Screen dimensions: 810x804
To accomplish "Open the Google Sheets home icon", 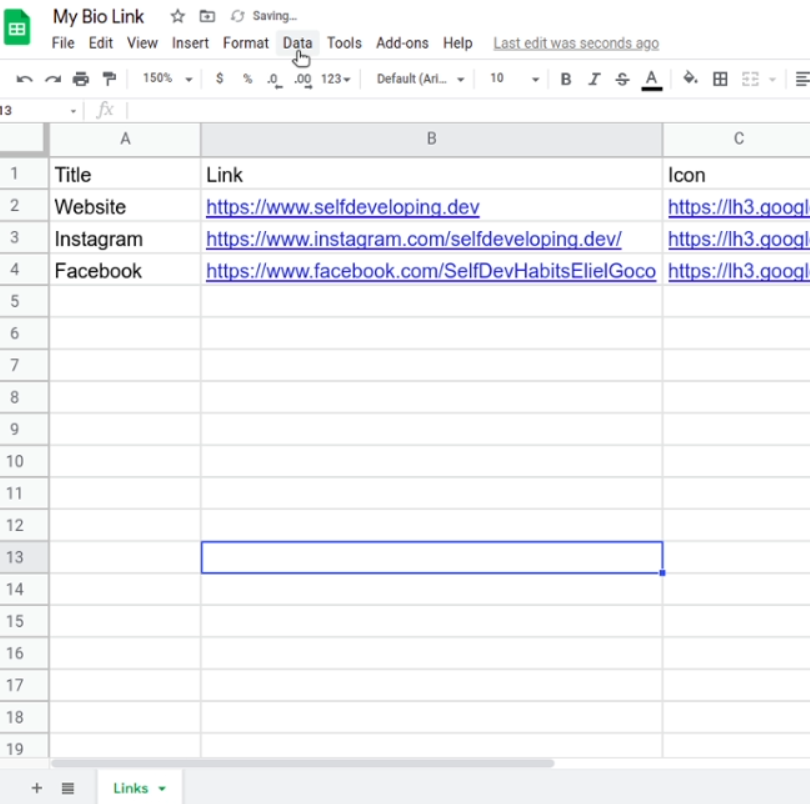I will (17, 27).
